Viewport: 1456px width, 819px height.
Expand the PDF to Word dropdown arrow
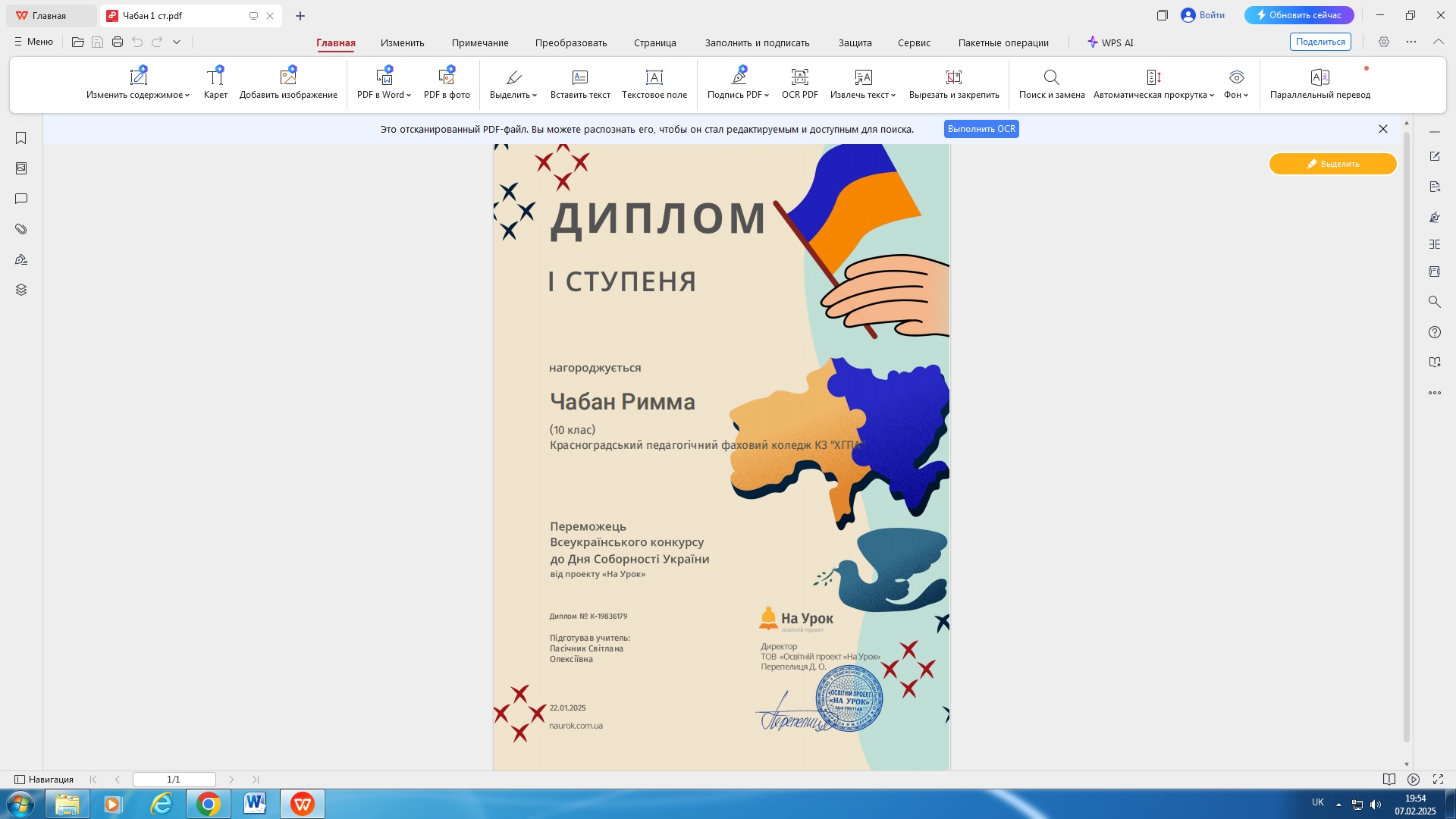(409, 96)
